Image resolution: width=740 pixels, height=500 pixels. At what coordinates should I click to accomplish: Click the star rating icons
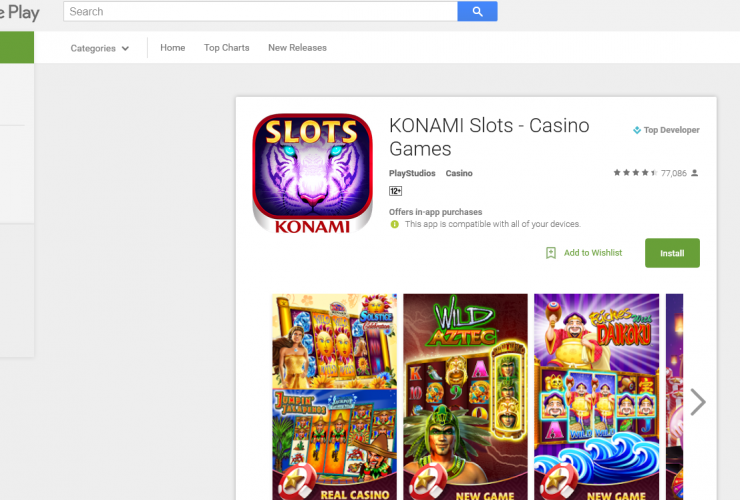[635, 173]
